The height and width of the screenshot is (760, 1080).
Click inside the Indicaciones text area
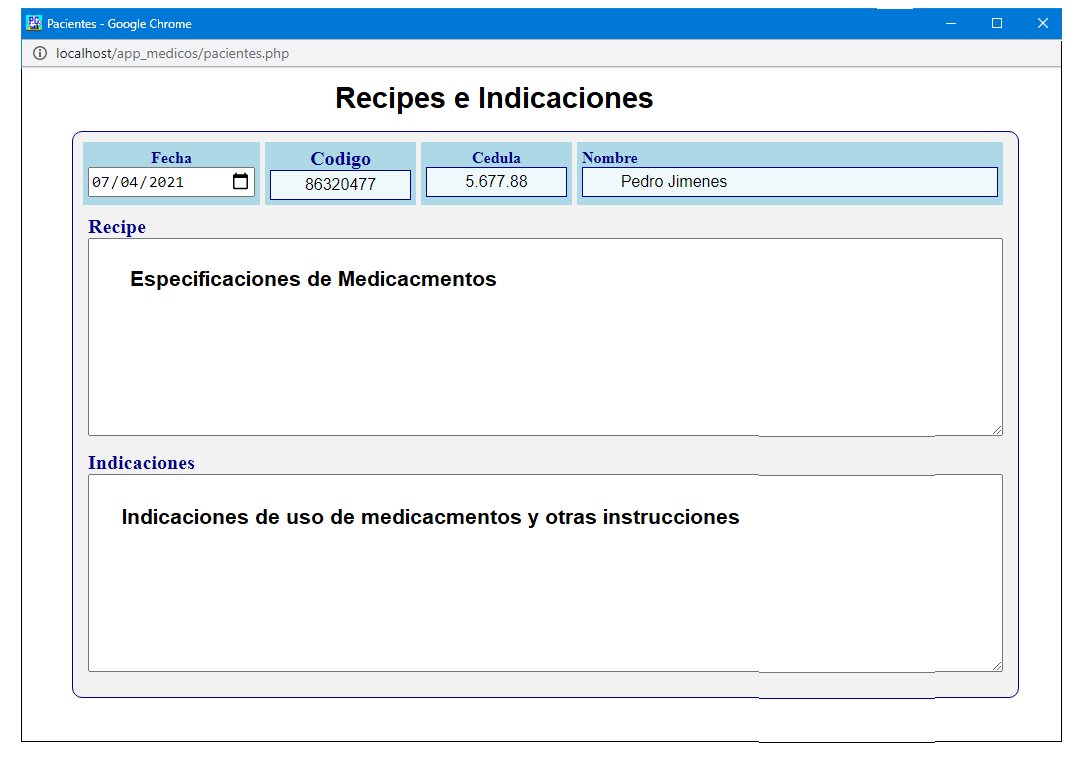pos(545,590)
